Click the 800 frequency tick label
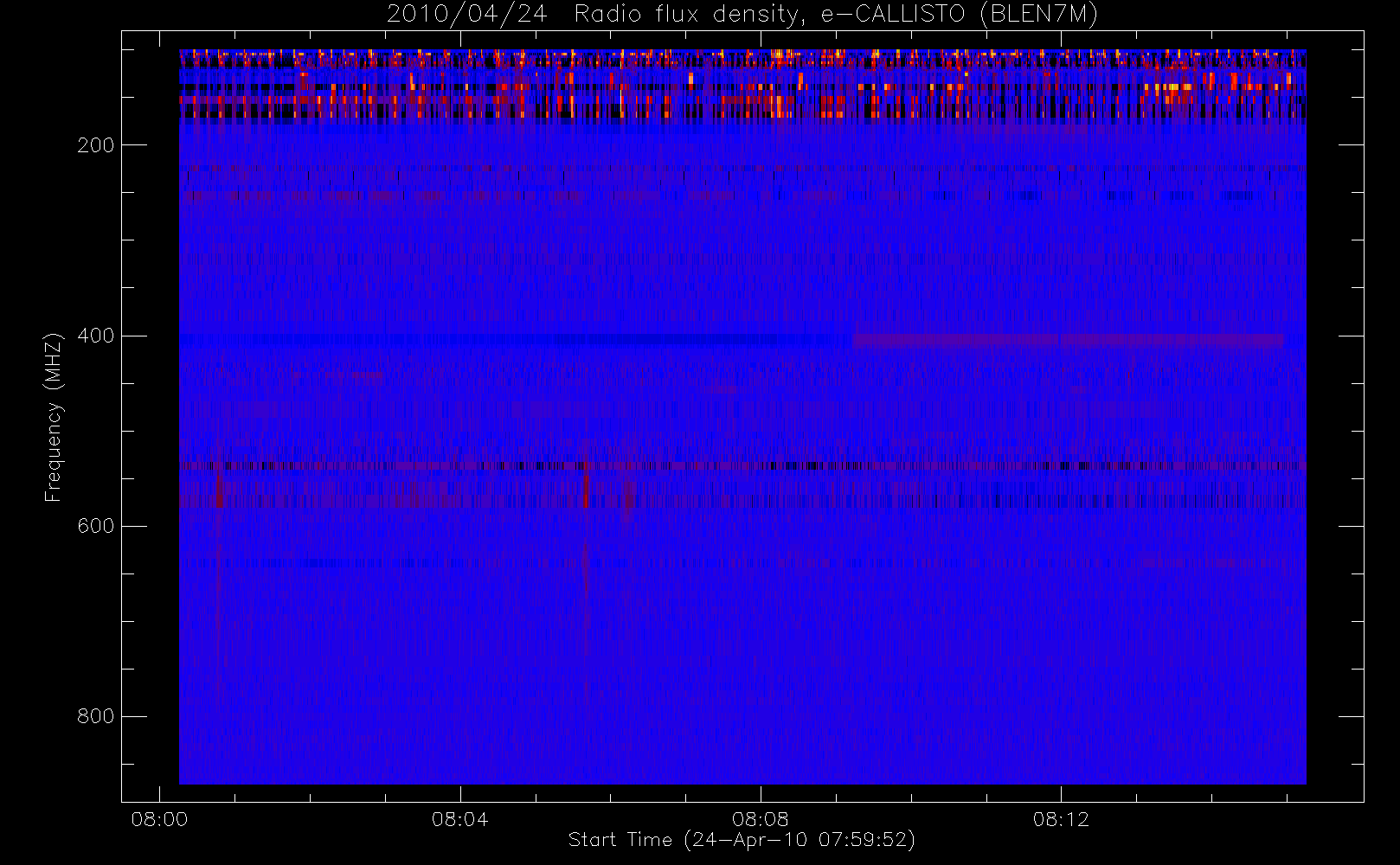Viewport: 1400px width, 865px height. tap(95, 716)
